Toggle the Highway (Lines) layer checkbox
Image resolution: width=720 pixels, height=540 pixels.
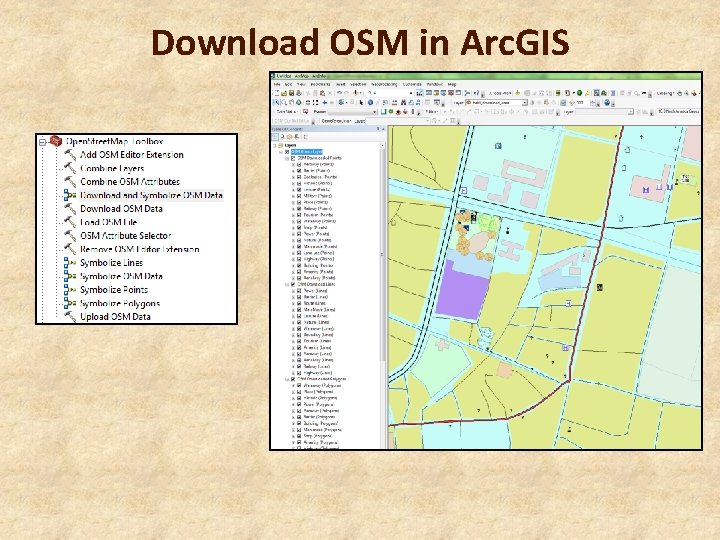[299, 372]
